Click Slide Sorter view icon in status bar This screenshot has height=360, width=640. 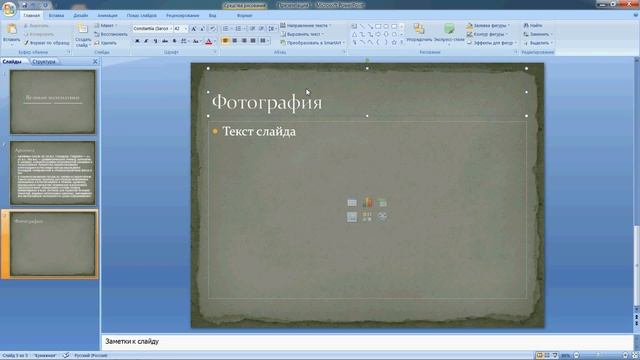pyautogui.click(x=547, y=356)
